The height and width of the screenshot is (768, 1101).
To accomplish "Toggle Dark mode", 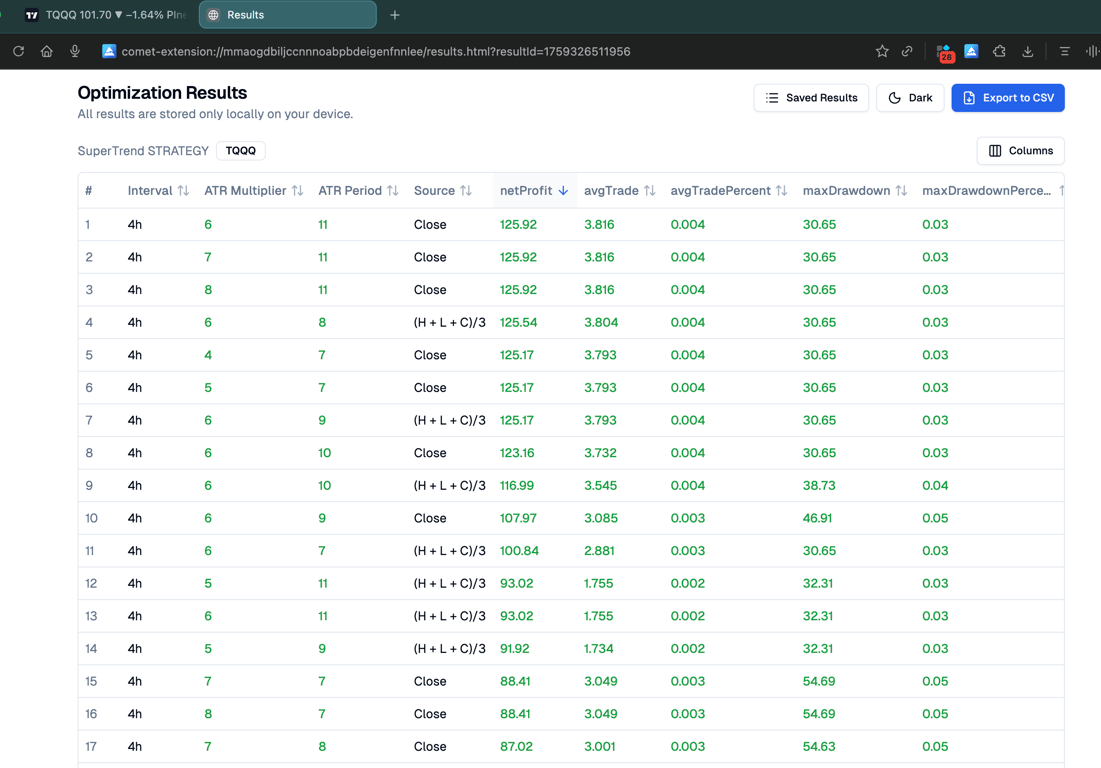I will tap(910, 98).
